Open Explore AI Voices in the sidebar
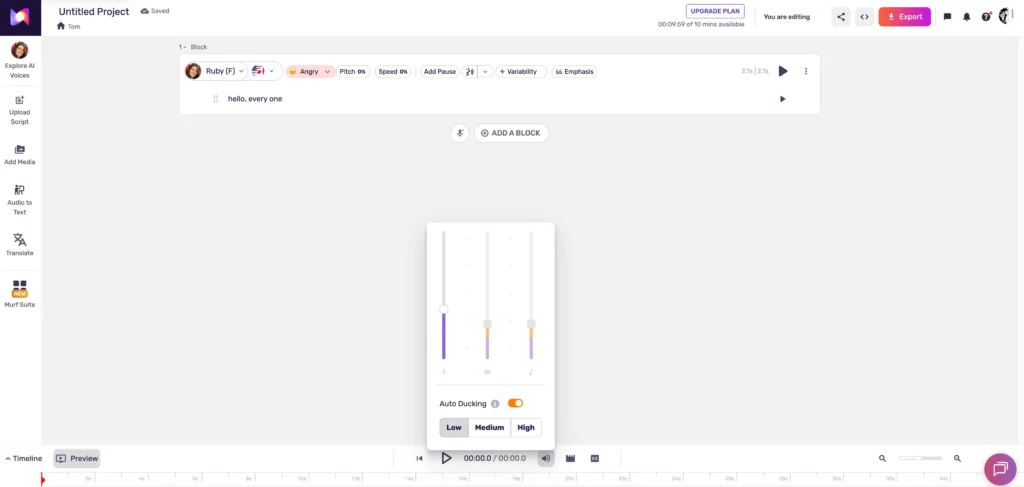 (x=20, y=60)
